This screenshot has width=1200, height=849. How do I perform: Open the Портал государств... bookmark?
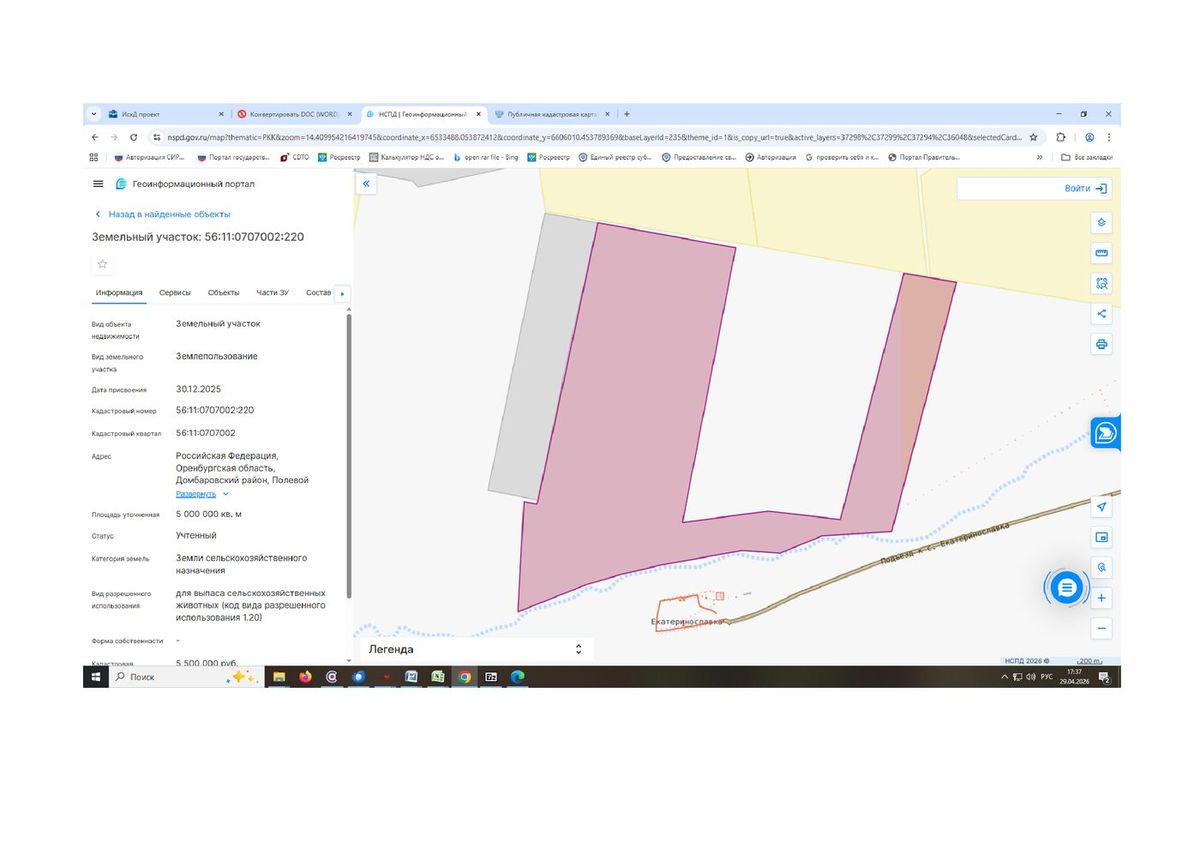[x=234, y=157]
